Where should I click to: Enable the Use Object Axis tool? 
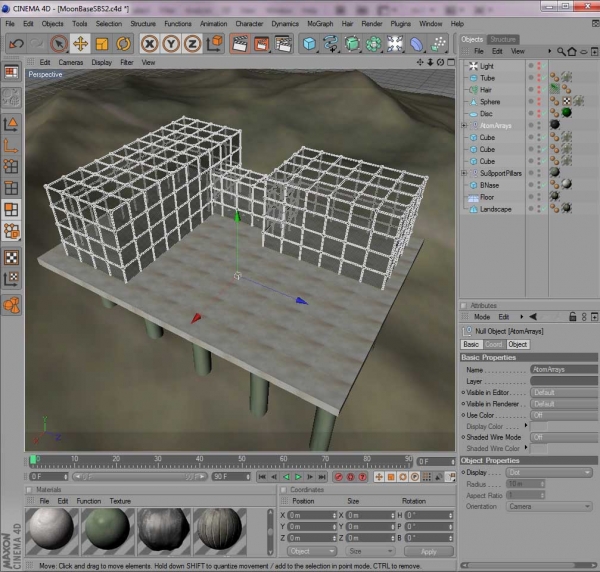pyautogui.click(x=11, y=145)
